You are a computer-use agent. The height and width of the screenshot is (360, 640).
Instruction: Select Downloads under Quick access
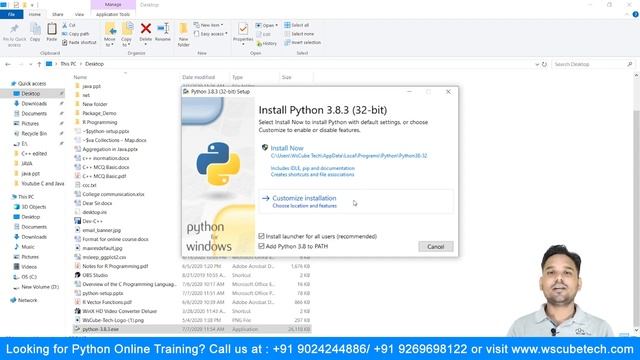(34, 104)
